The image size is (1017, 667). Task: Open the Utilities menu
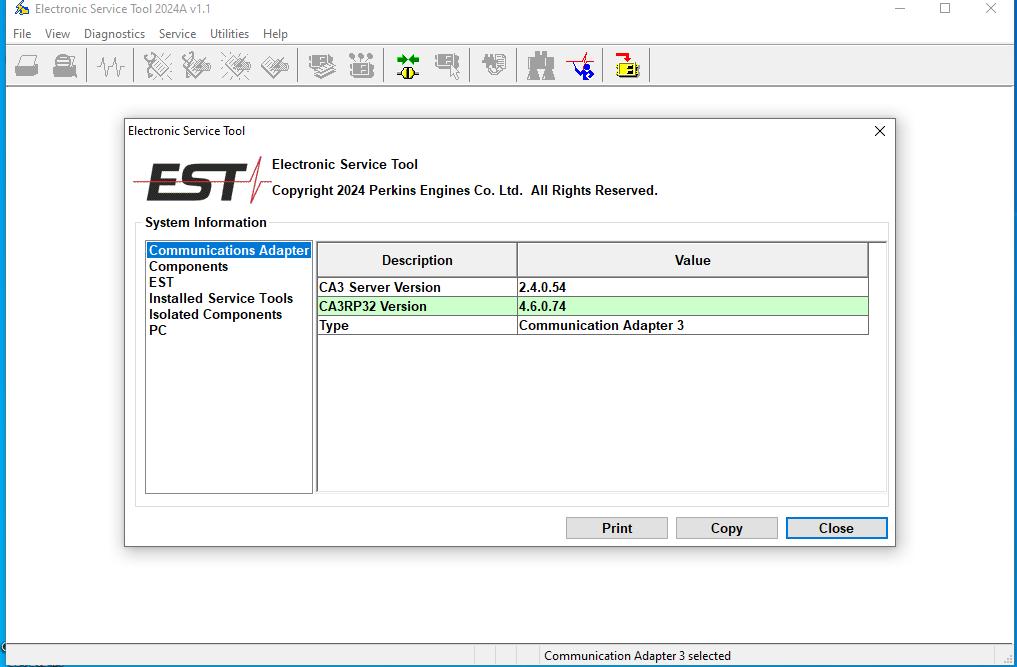tap(229, 34)
